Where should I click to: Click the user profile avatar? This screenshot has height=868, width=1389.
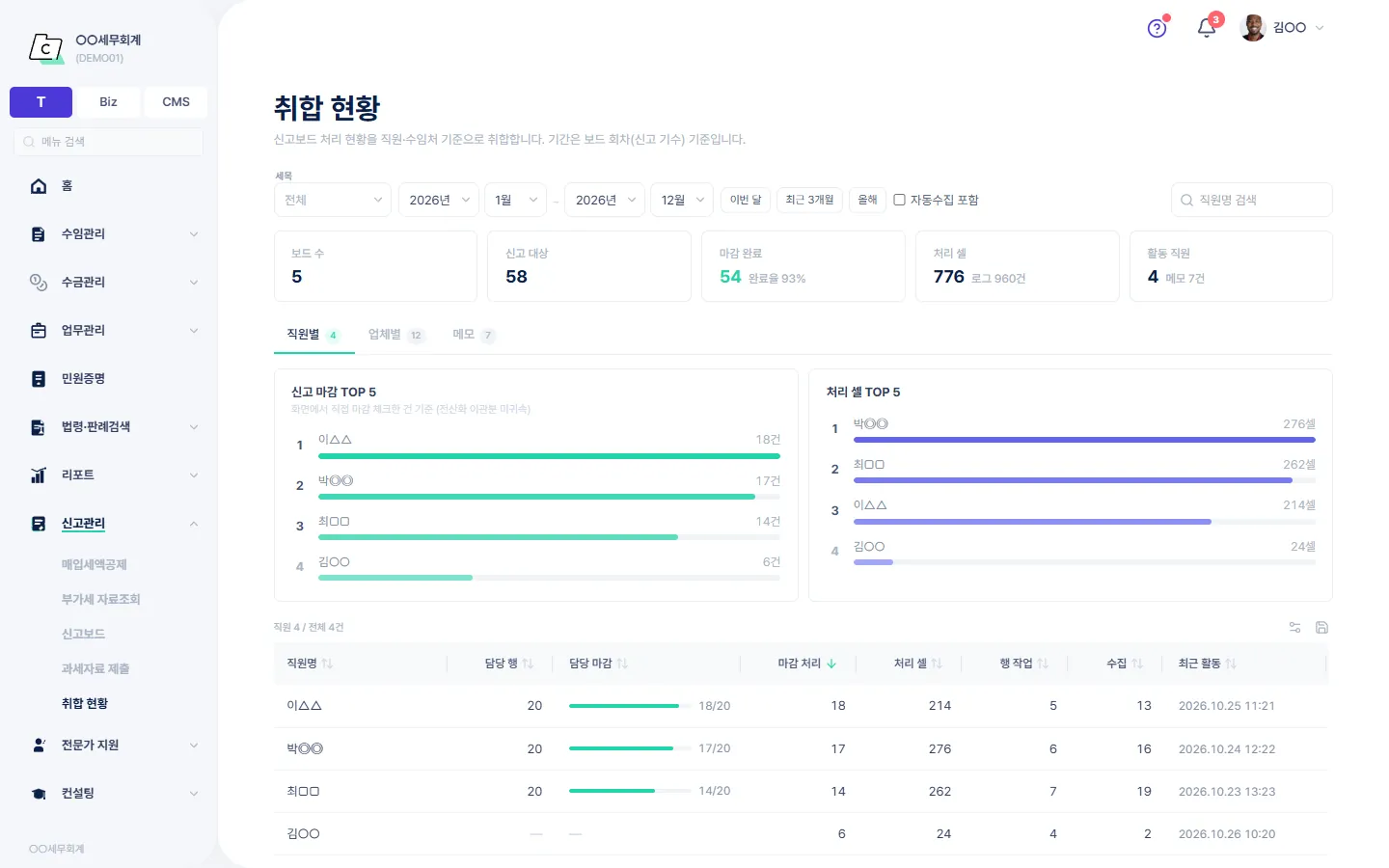1253,28
